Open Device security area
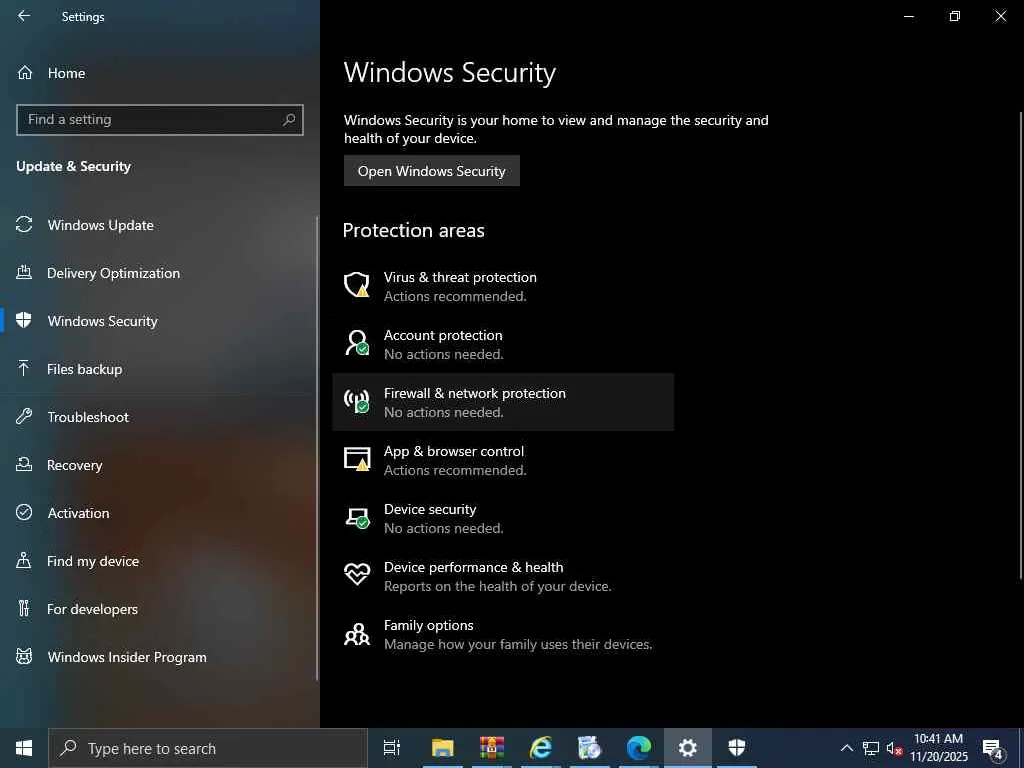This screenshot has width=1024, height=768. point(503,519)
